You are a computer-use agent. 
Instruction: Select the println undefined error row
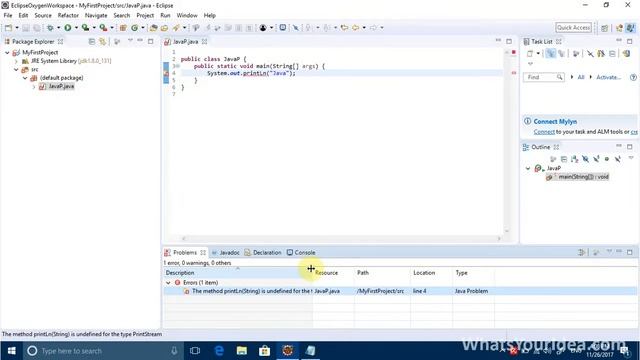(x=400, y=291)
